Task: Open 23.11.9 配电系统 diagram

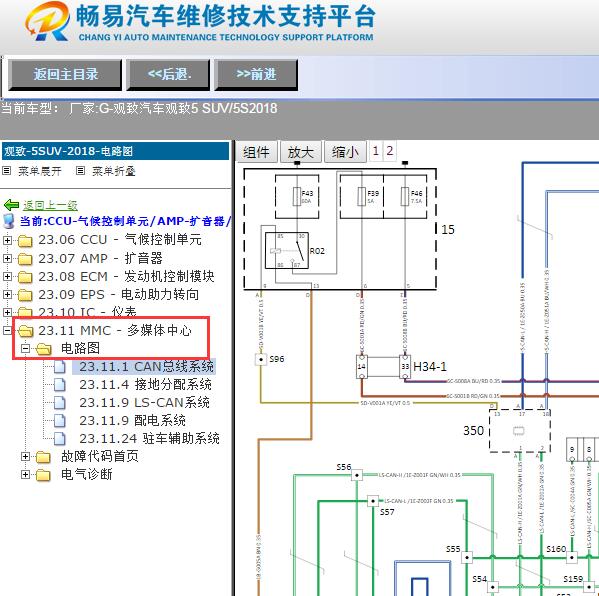Action: [132, 421]
